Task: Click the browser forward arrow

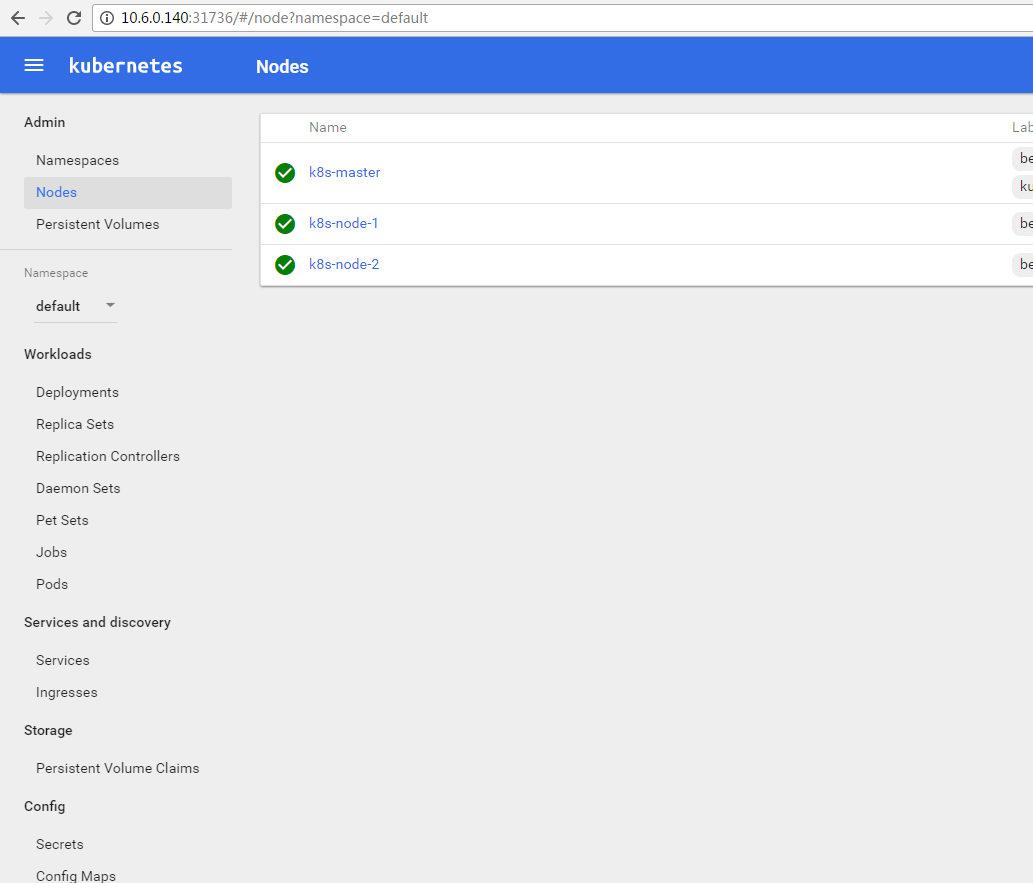Action: click(45, 18)
